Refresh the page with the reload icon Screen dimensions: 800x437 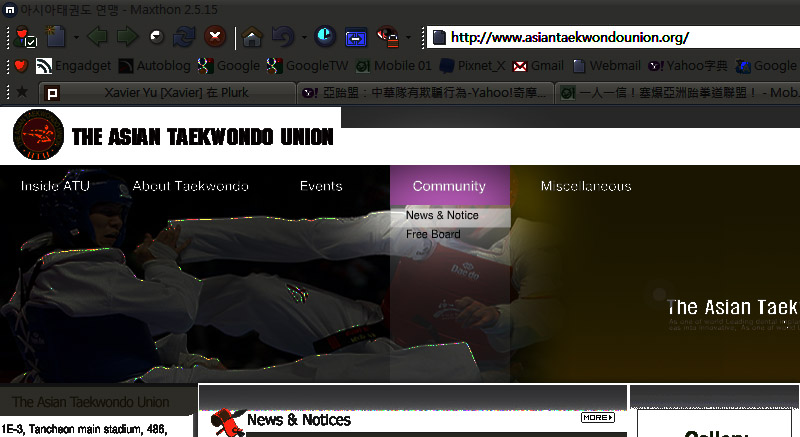184,37
